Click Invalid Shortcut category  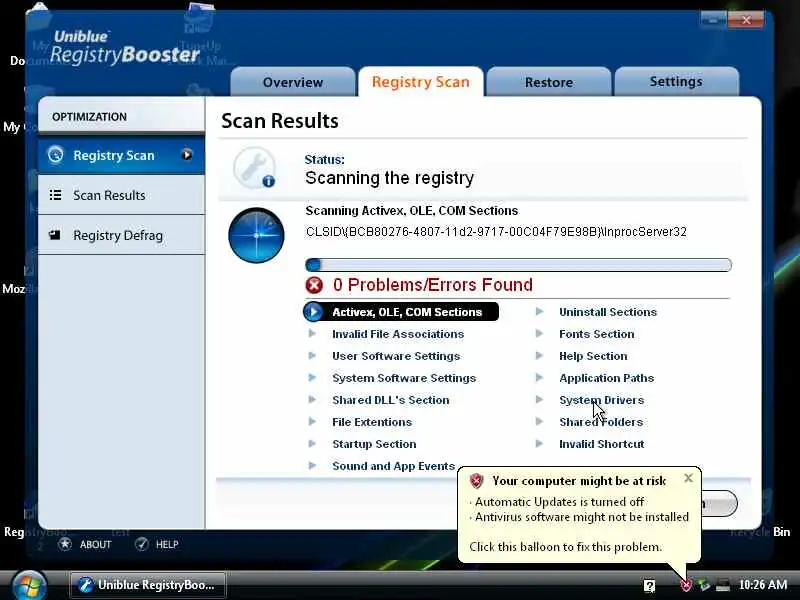click(x=602, y=444)
